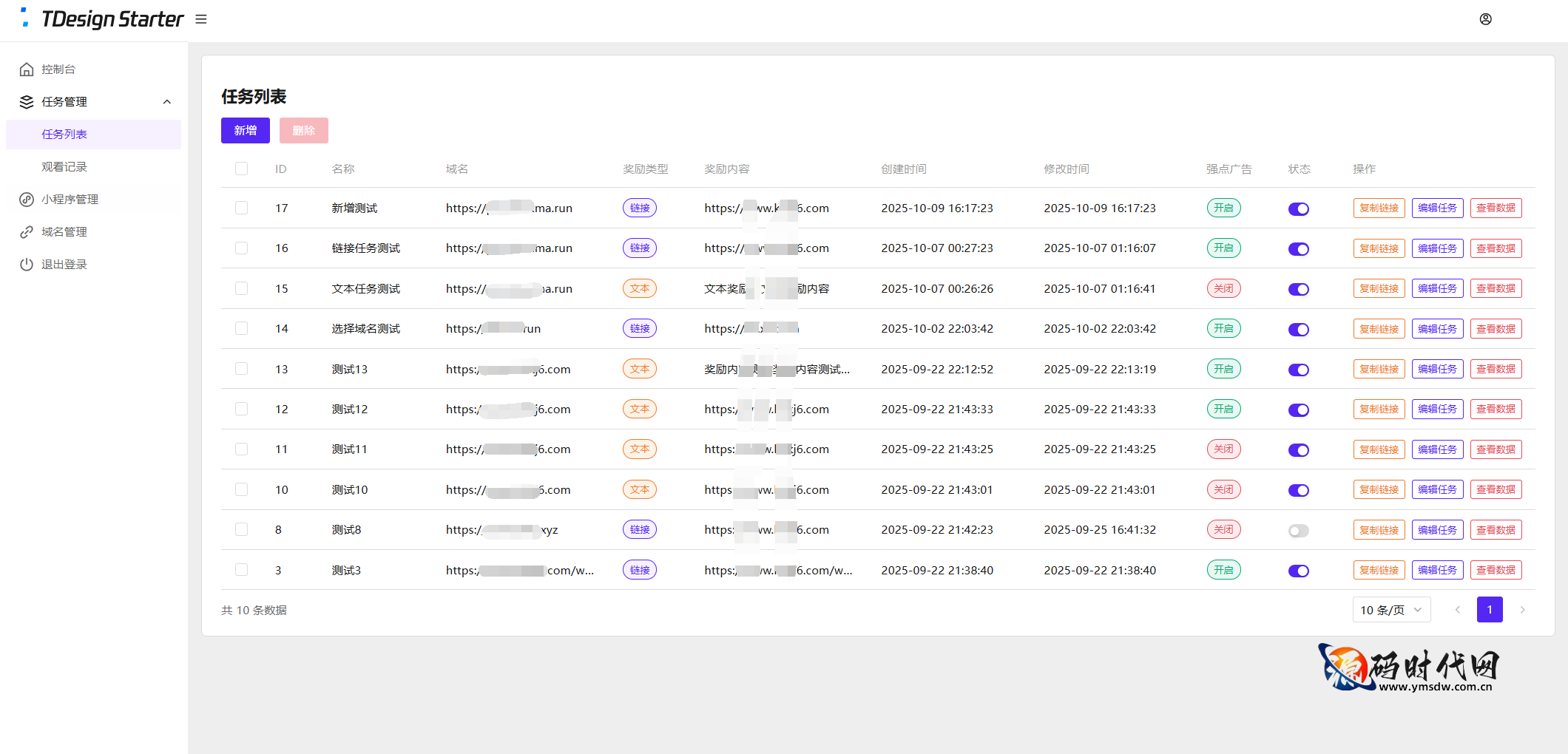Click the TDesign Starter logo
This screenshot has width=1568, height=754.
104,19
